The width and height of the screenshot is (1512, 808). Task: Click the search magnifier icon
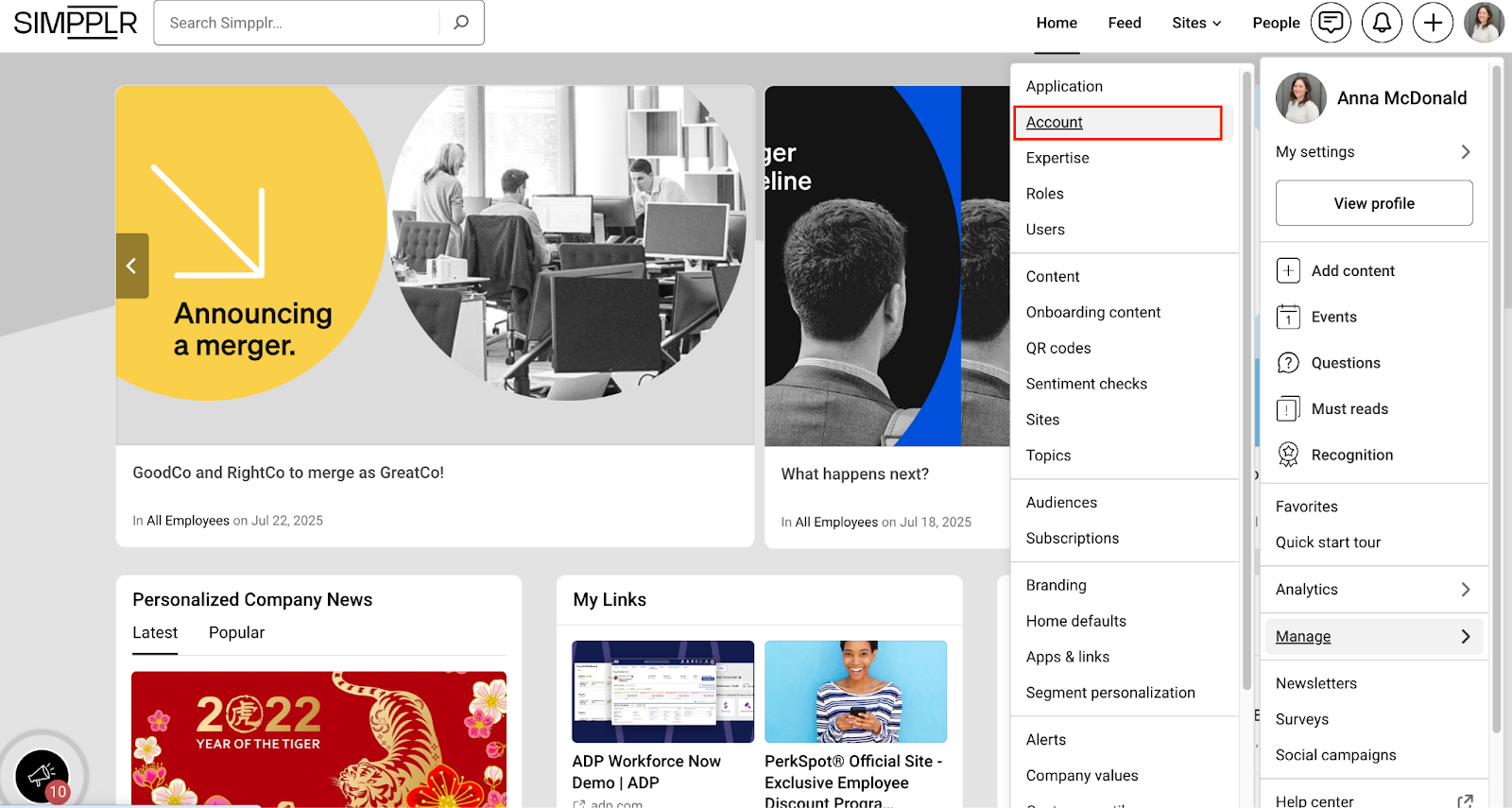(461, 23)
